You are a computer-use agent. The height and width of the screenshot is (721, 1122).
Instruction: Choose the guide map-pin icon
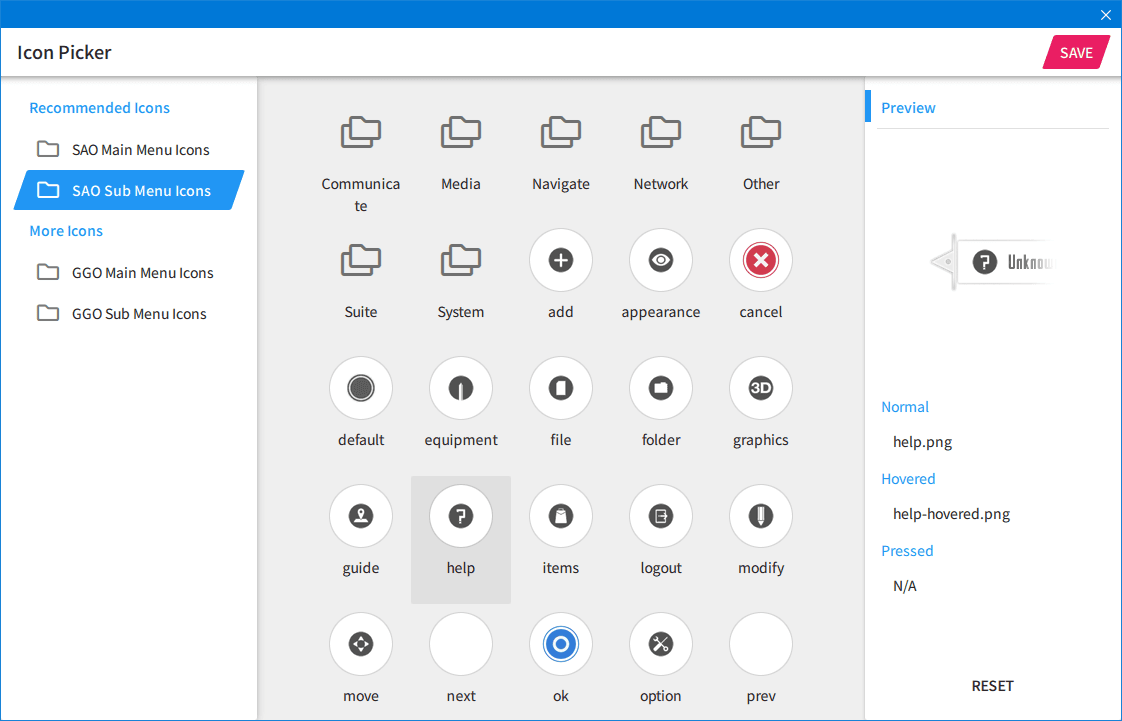361,516
